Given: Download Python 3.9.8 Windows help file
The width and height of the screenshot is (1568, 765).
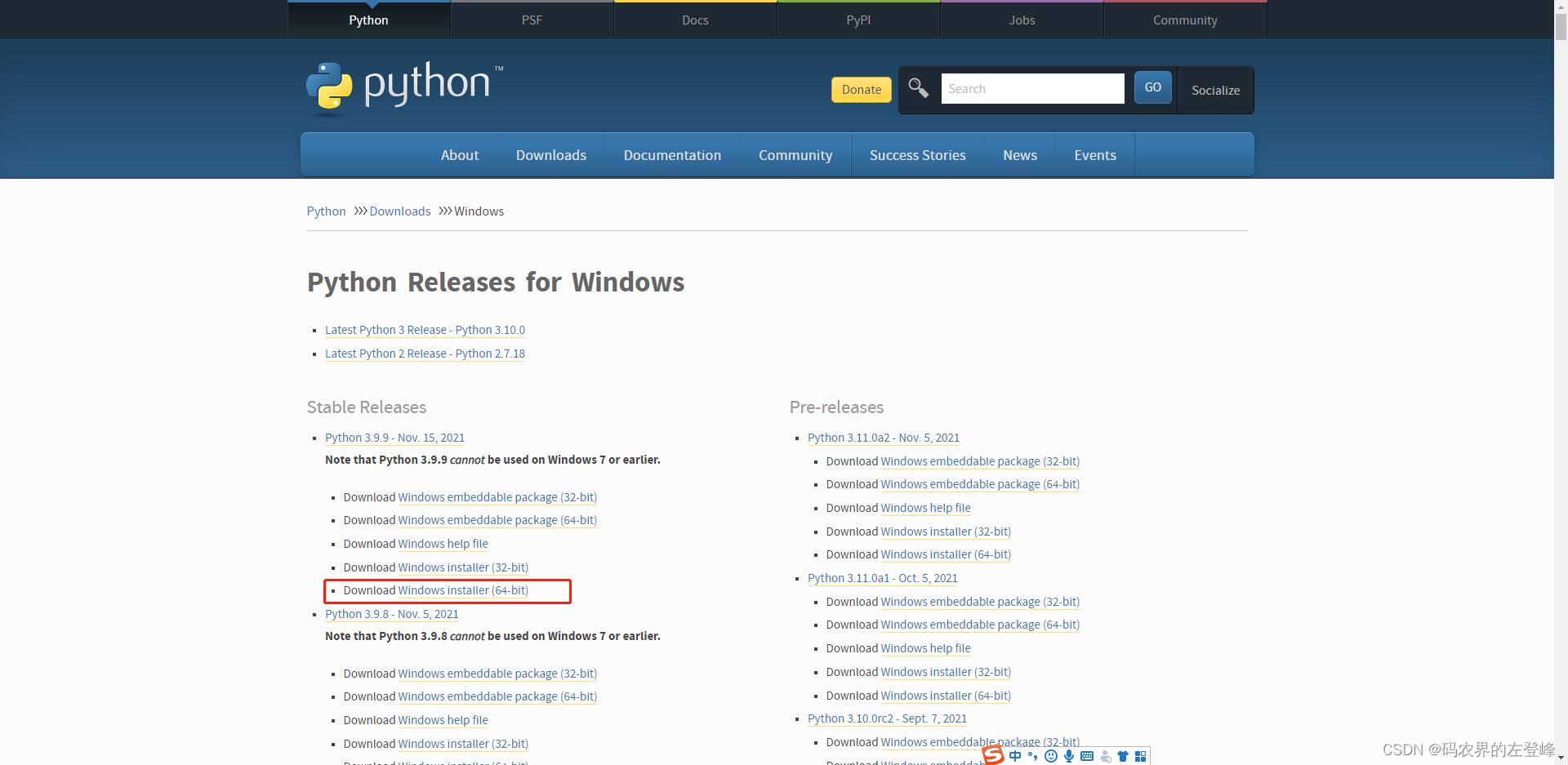Looking at the screenshot, I should [x=443, y=720].
